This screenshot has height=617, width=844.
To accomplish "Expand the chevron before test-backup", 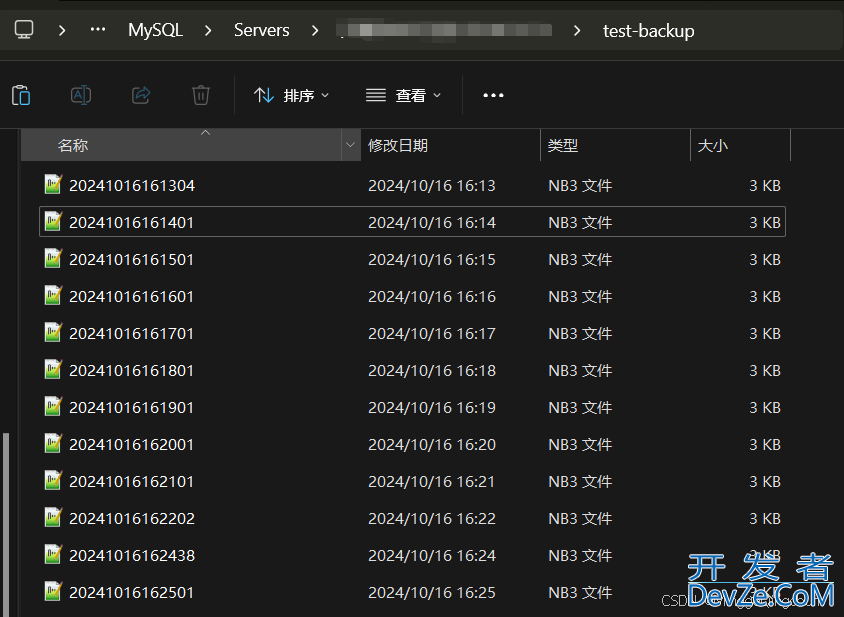I will 577,30.
